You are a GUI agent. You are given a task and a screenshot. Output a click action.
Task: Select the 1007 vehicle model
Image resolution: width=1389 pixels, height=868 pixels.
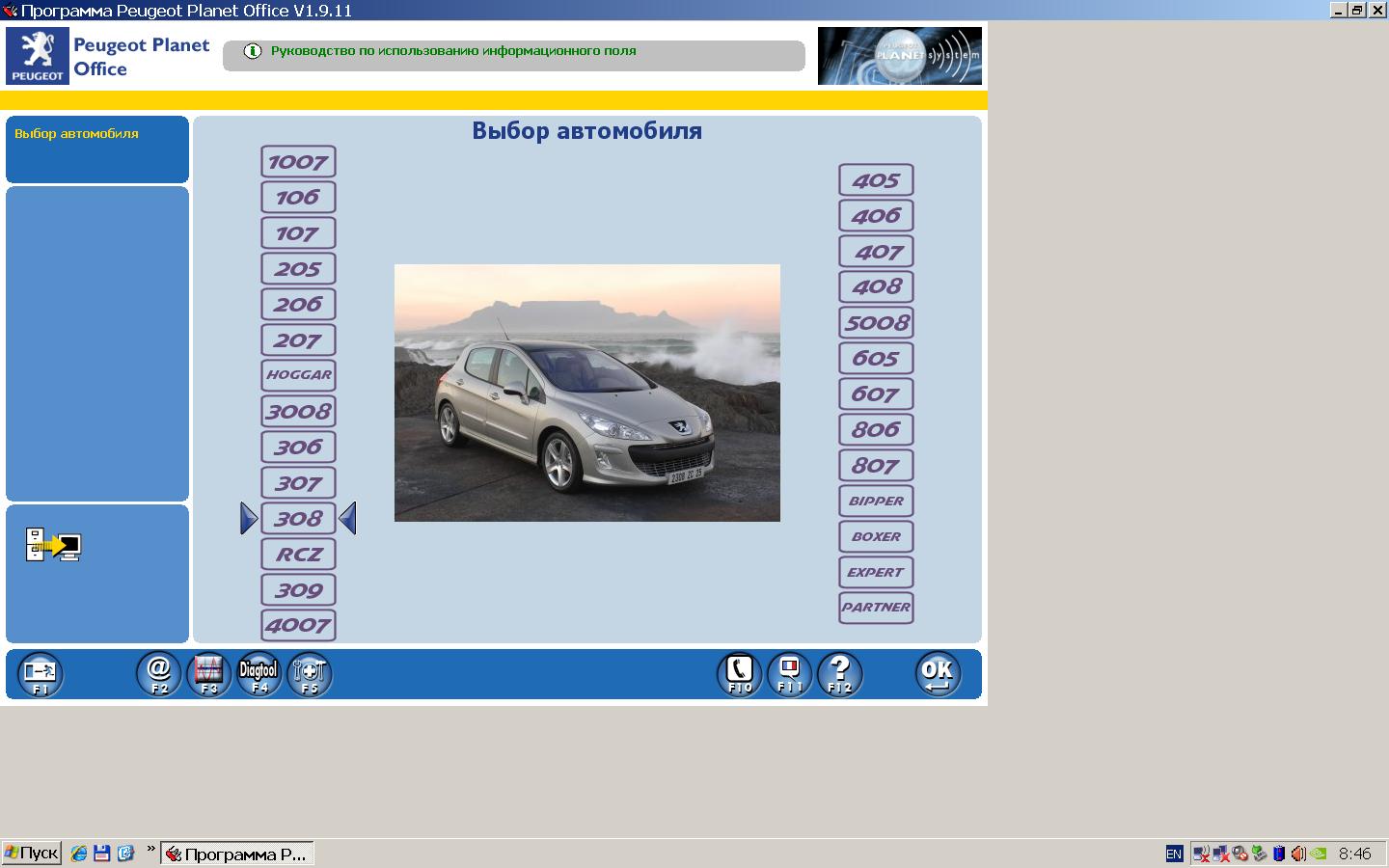[x=298, y=162]
